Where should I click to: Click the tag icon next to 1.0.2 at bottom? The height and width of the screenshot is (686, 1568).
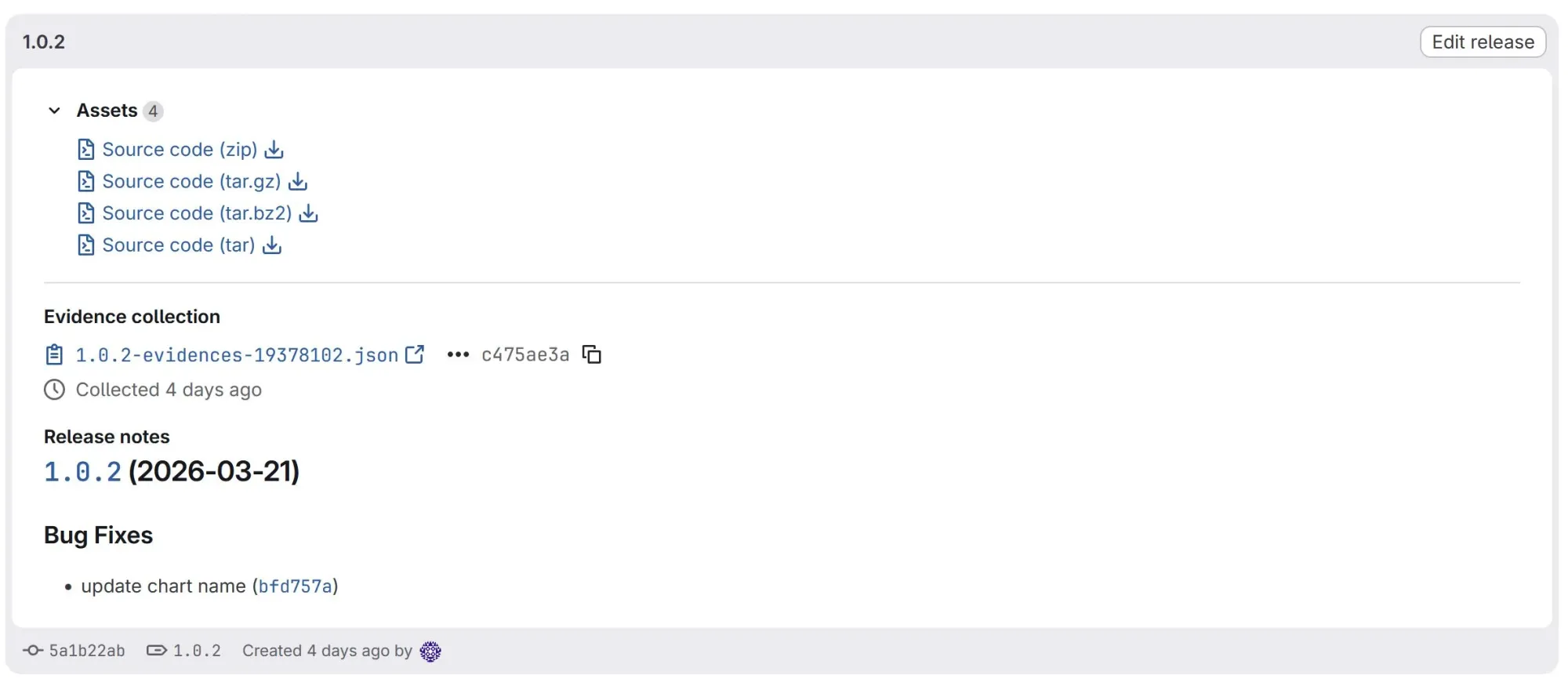[x=157, y=651]
